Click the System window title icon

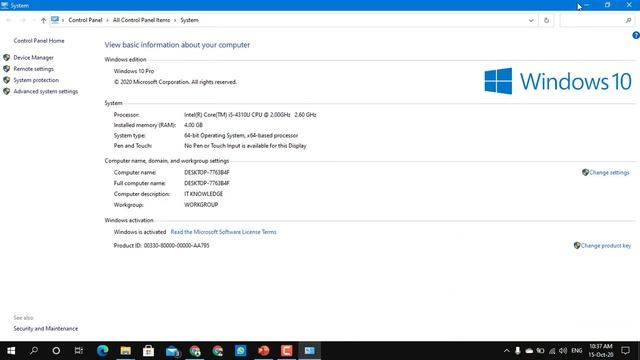click(x=5, y=5)
